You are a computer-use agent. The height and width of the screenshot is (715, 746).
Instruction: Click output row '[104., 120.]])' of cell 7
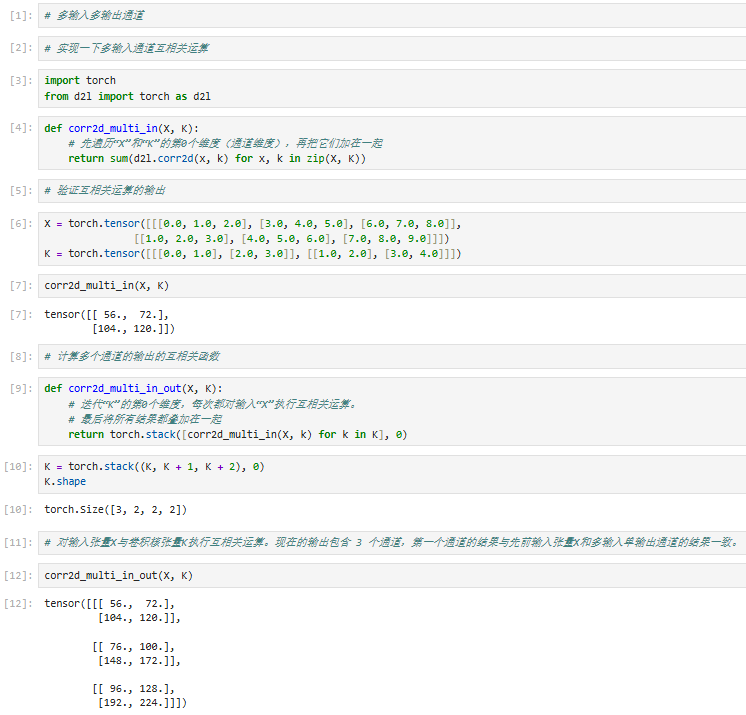pyautogui.click(x=134, y=329)
